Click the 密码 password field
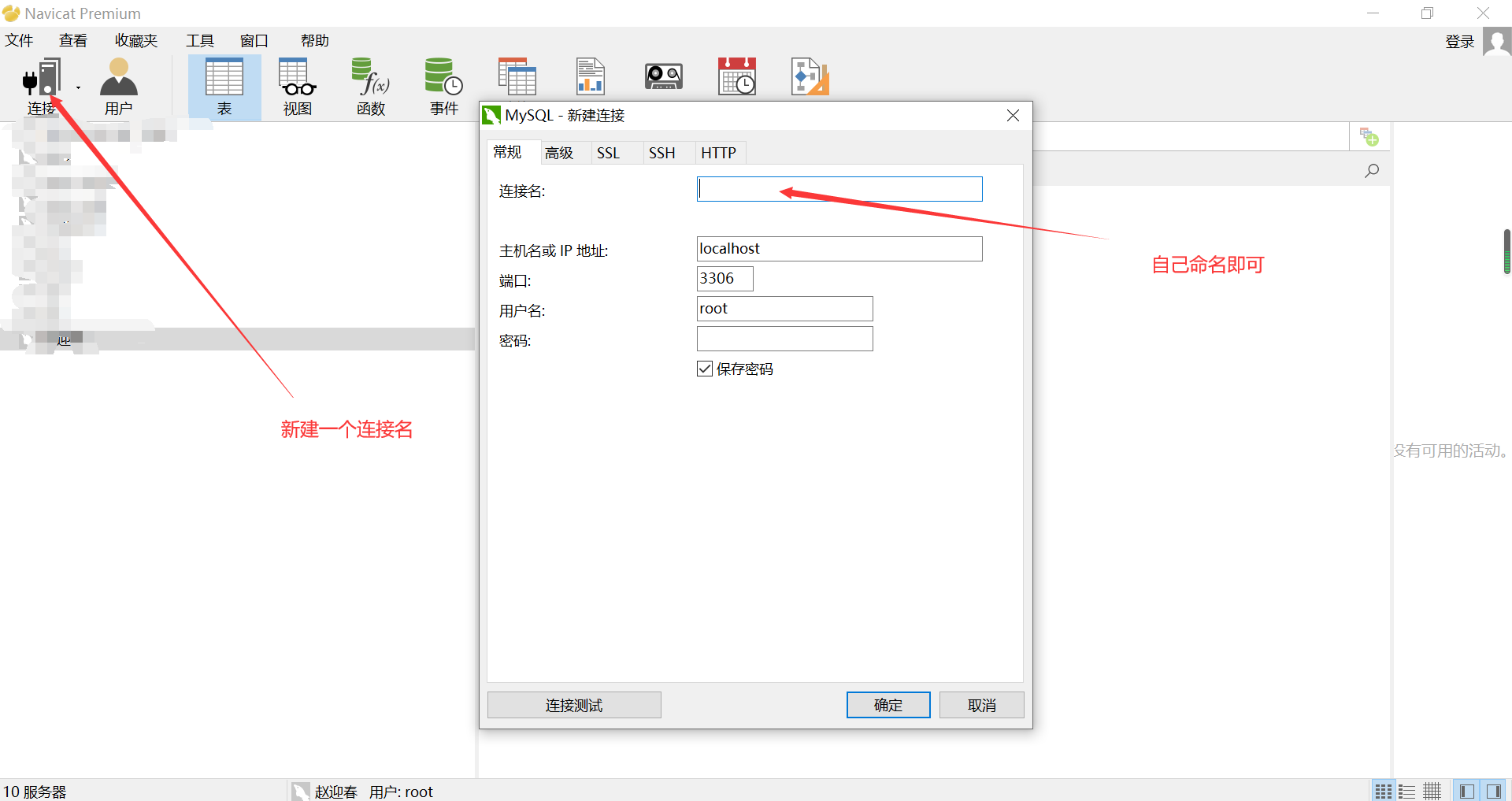Screen dimensions: 1512x801 click(x=785, y=339)
